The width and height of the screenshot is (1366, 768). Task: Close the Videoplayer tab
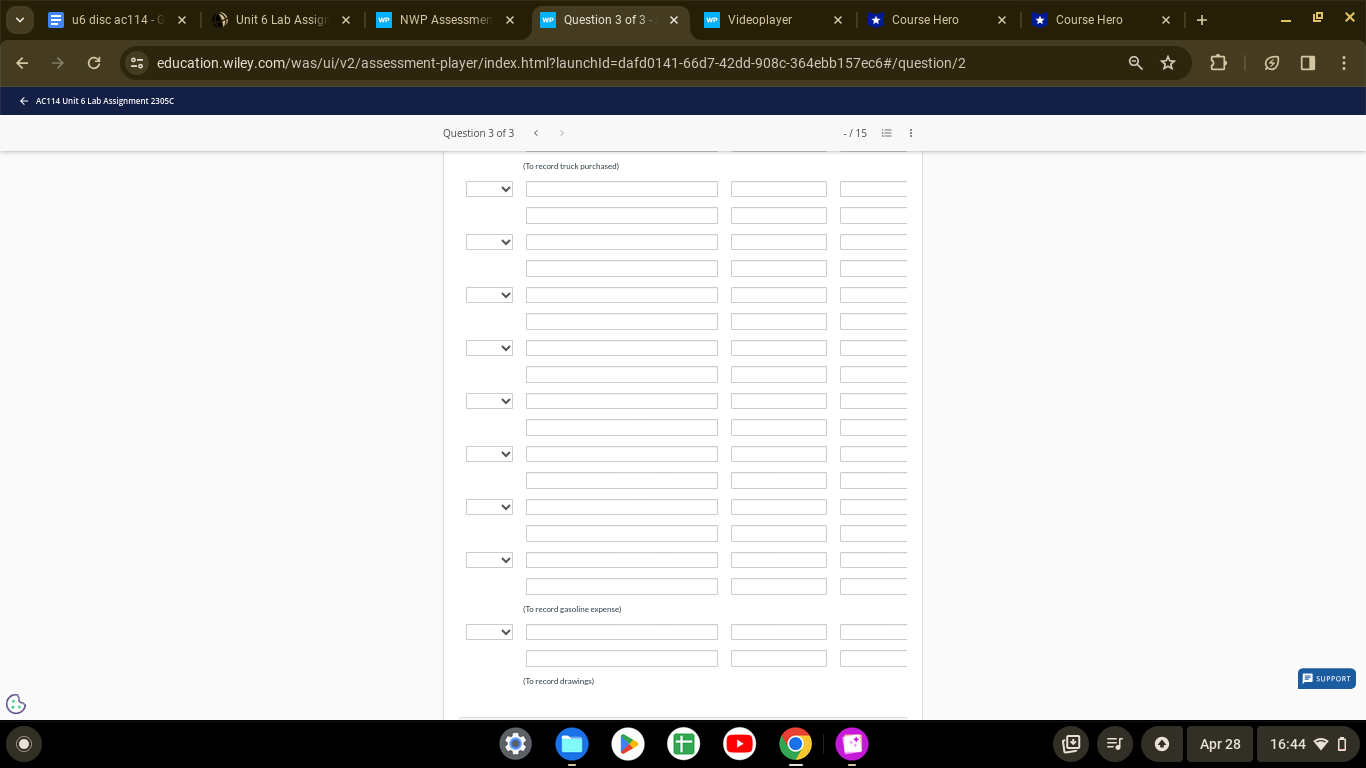coord(837,20)
